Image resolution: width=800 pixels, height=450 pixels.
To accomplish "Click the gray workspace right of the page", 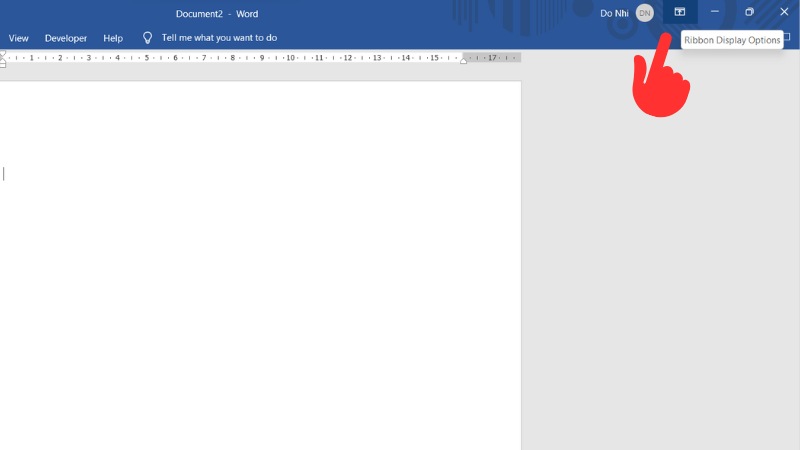I will click(660, 280).
